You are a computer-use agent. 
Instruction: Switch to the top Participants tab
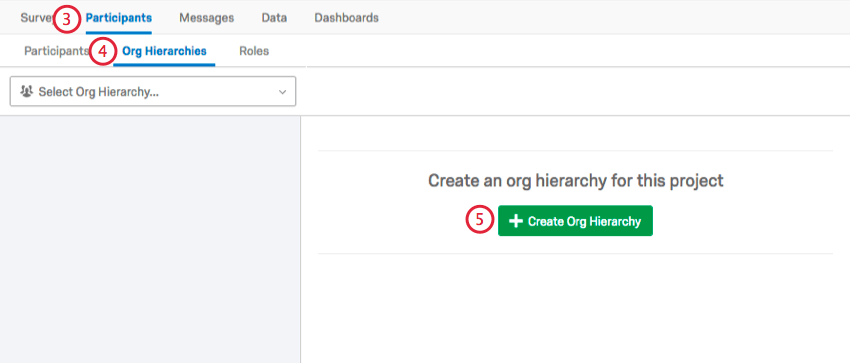coord(119,18)
